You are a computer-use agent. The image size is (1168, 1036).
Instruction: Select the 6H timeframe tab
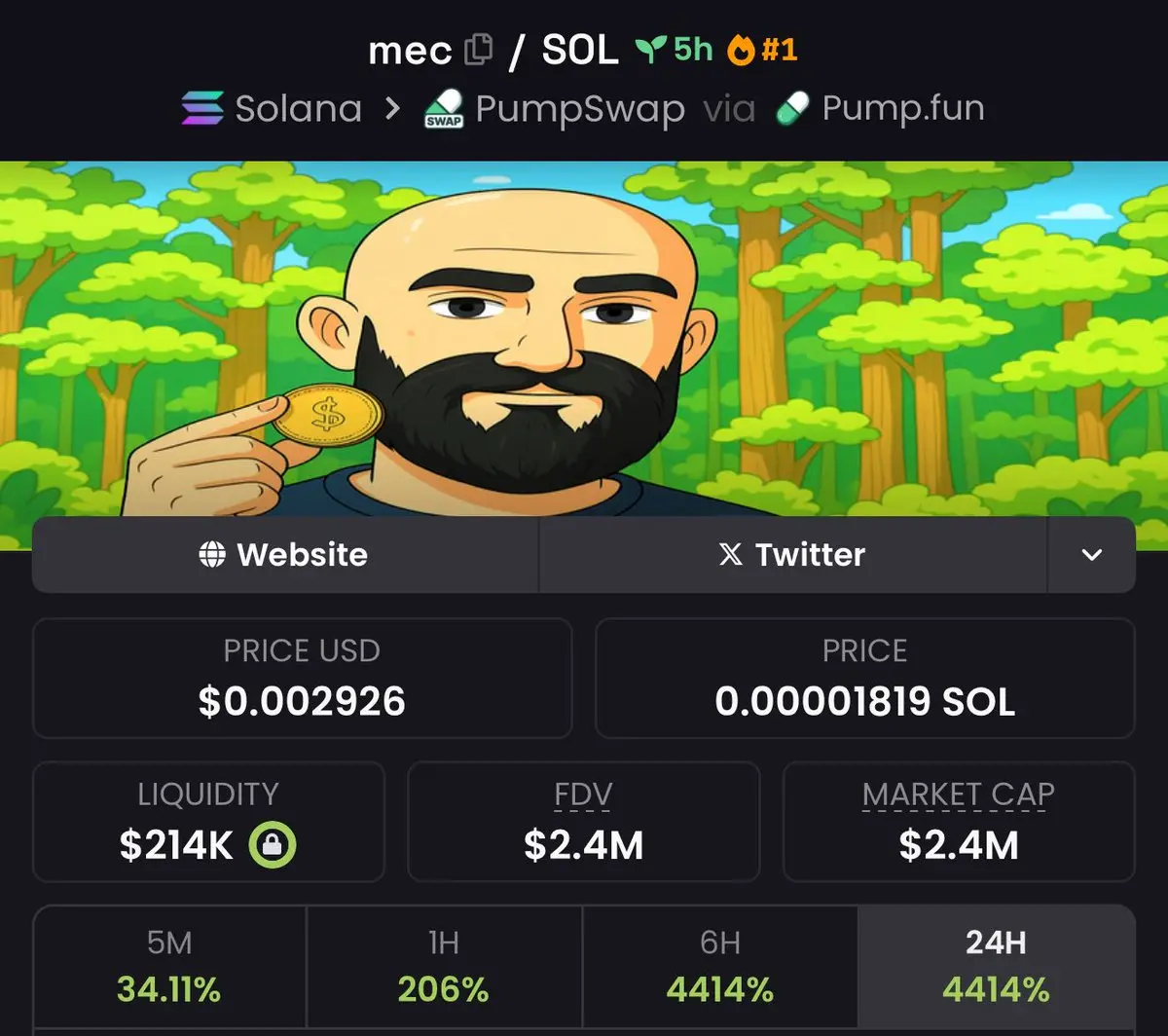pos(720,969)
